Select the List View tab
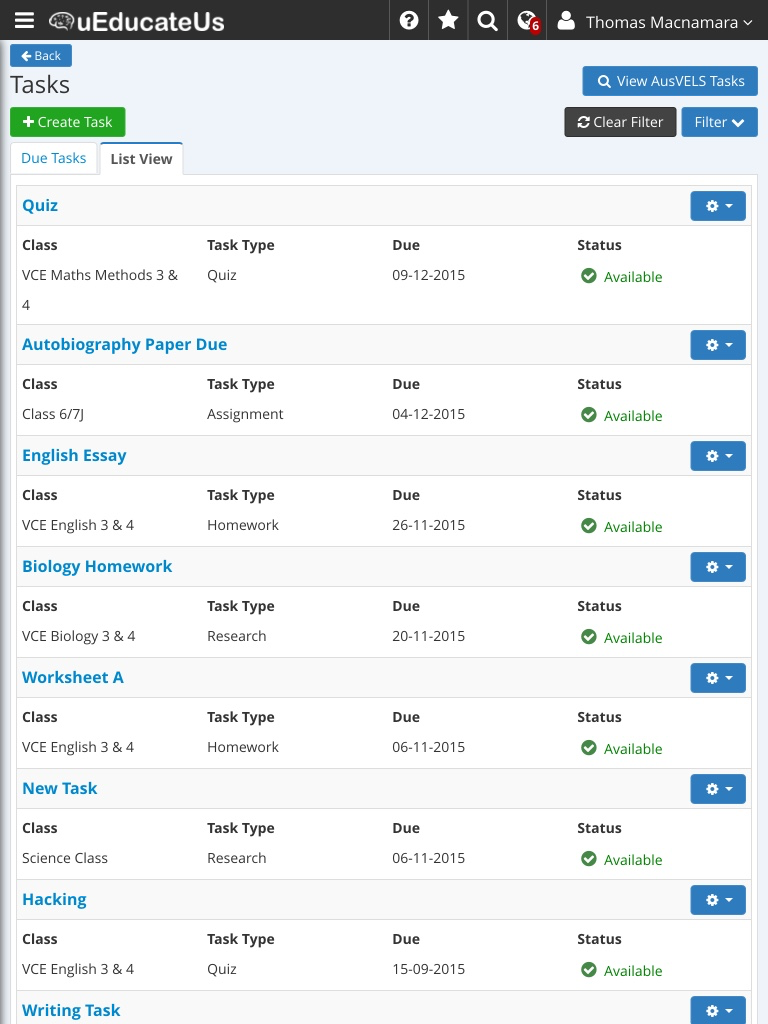 click(x=141, y=159)
